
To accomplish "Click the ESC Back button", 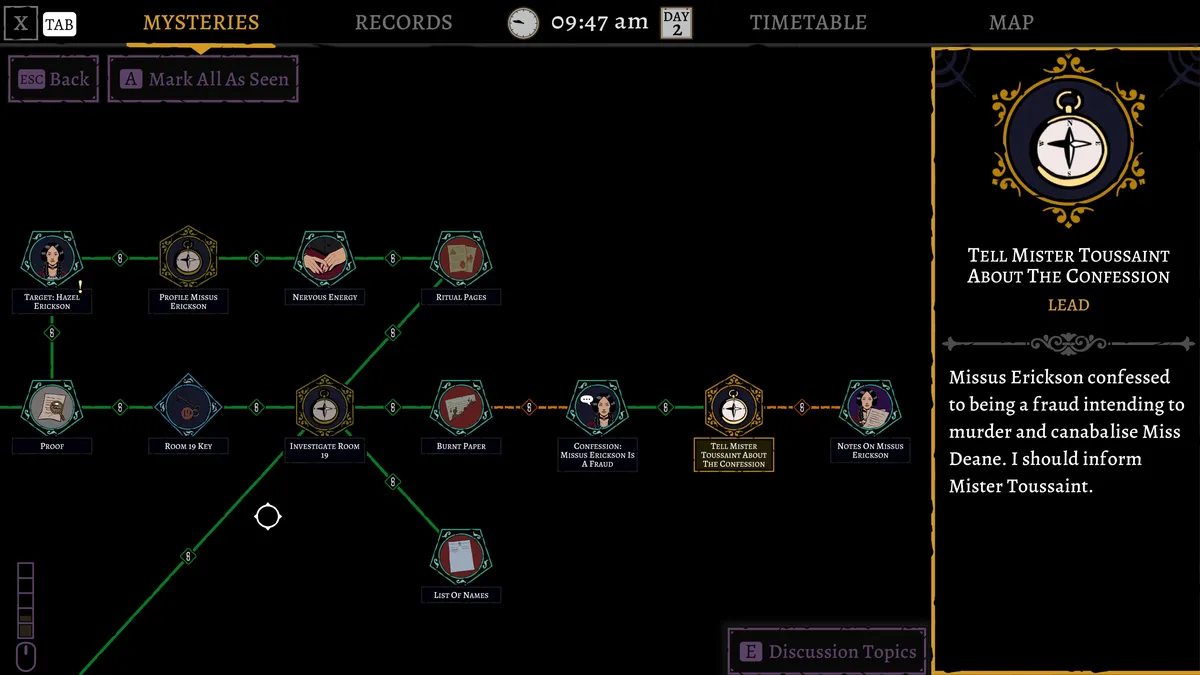I will tap(53, 78).
